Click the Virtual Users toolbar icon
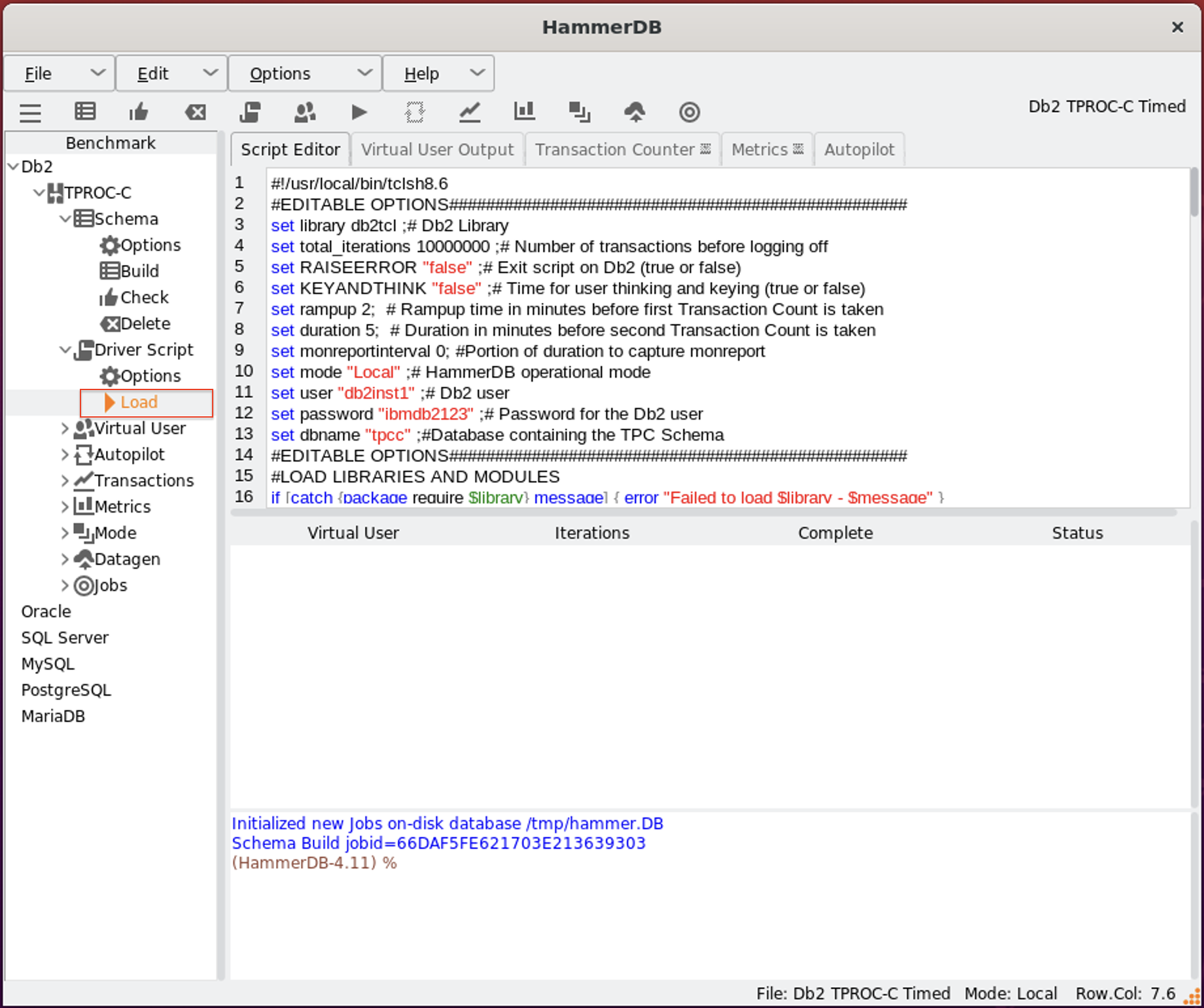Screen dimensions: 1204x1008 point(305,112)
